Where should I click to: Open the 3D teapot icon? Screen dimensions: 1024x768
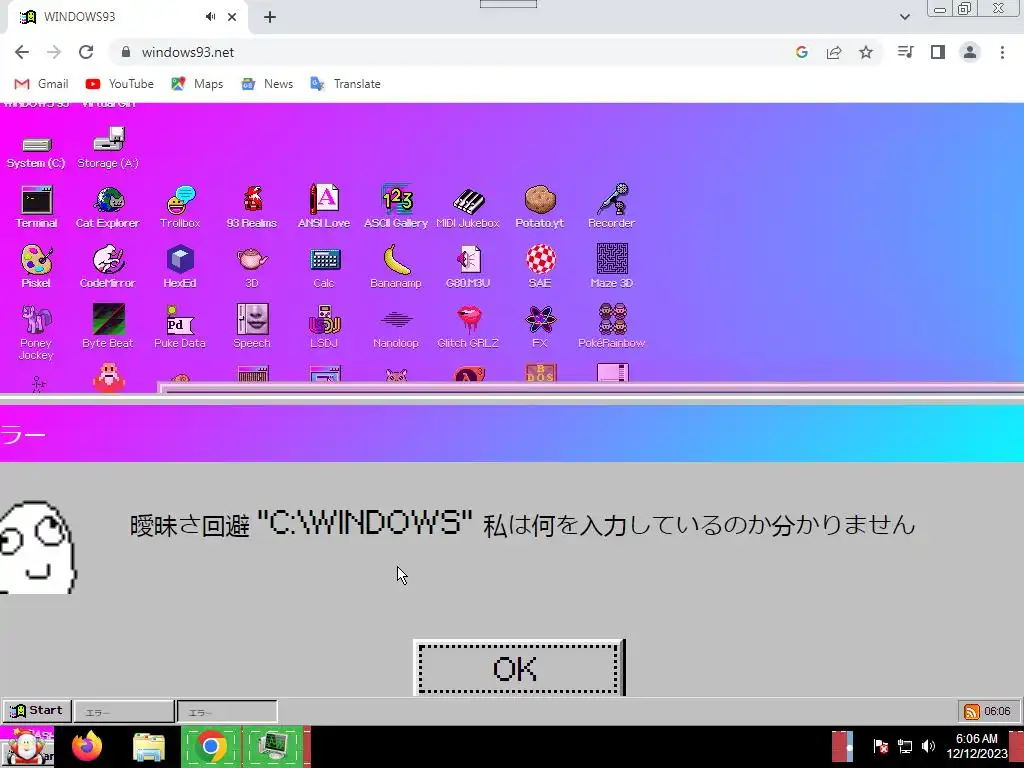tap(252, 266)
